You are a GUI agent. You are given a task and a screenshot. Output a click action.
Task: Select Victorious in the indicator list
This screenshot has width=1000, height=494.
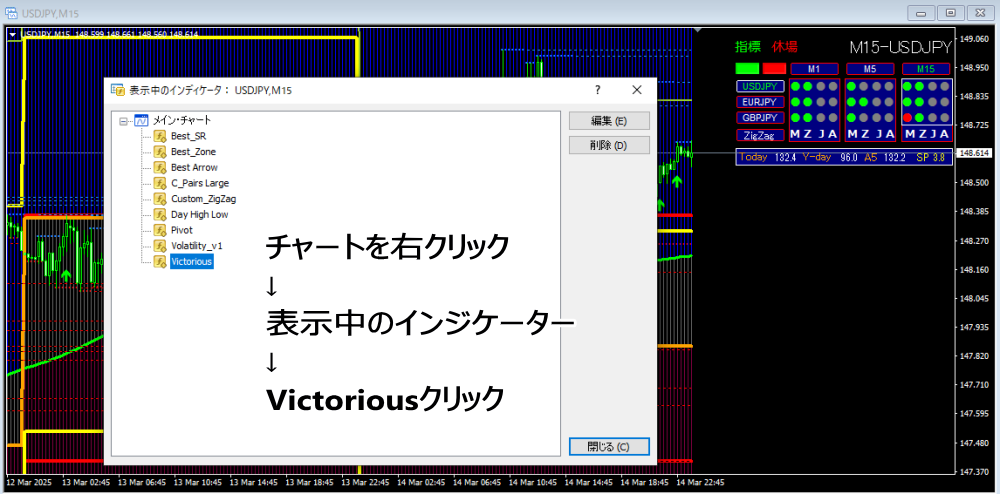tap(191, 262)
